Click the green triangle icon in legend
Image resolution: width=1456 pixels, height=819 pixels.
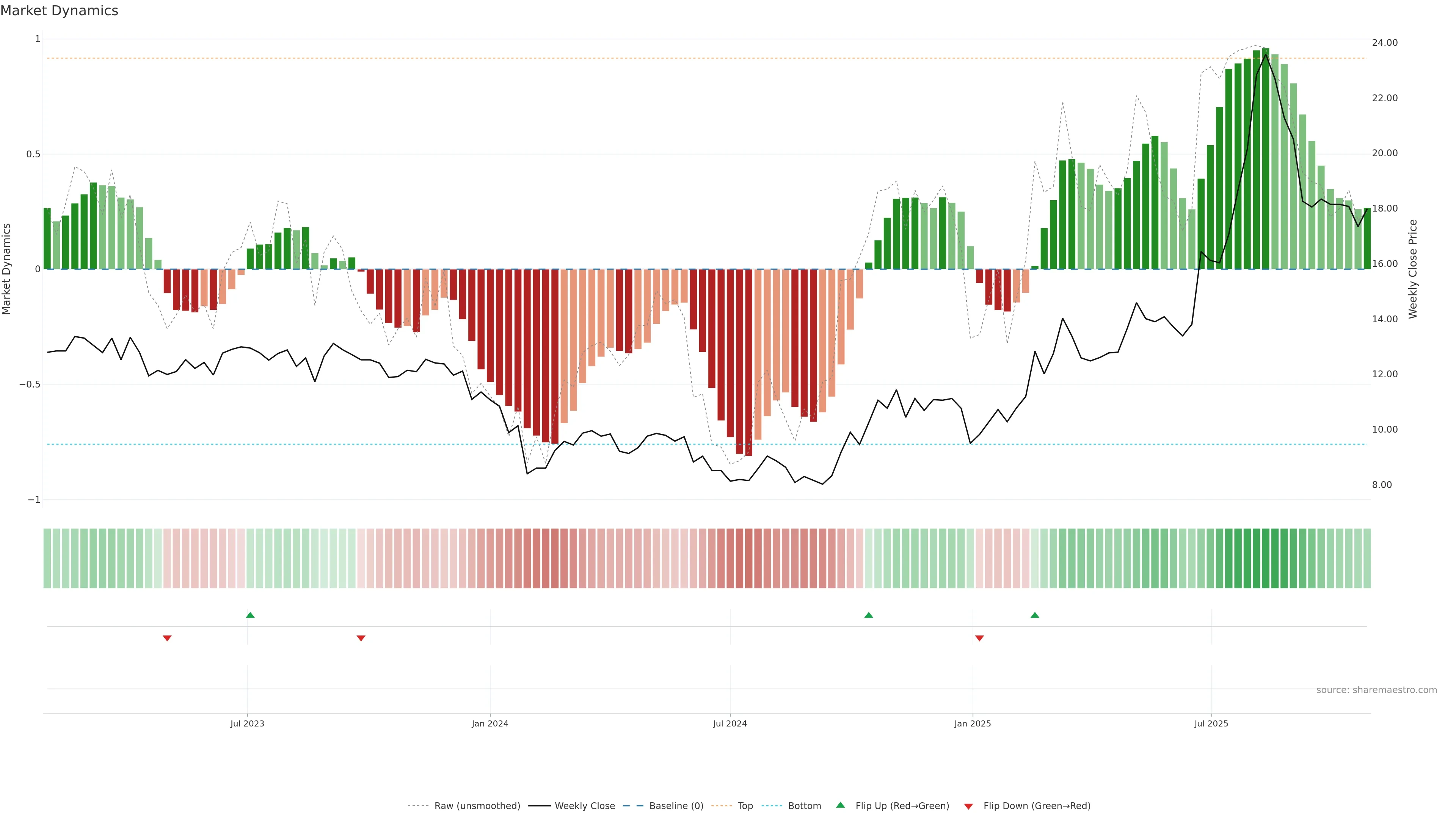841,805
